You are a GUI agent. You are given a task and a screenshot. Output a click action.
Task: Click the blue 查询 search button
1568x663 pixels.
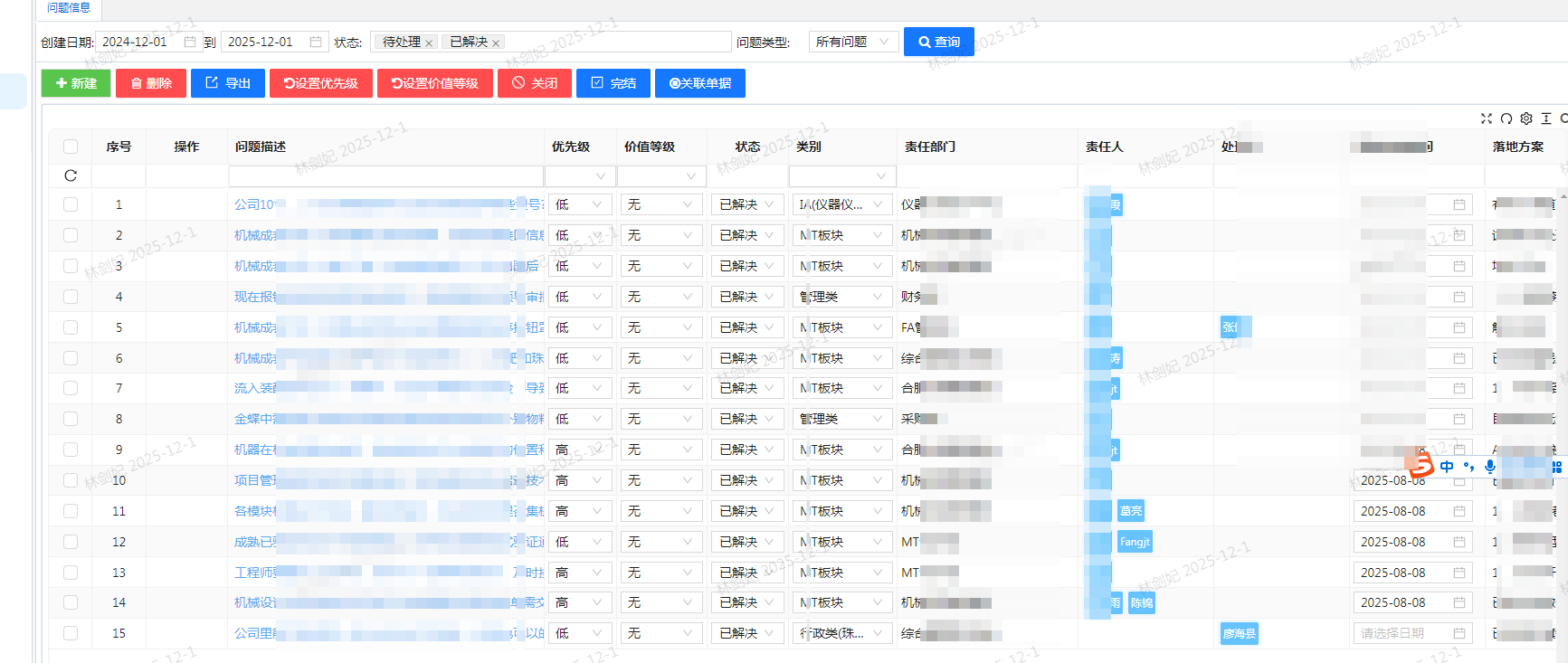coord(939,42)
